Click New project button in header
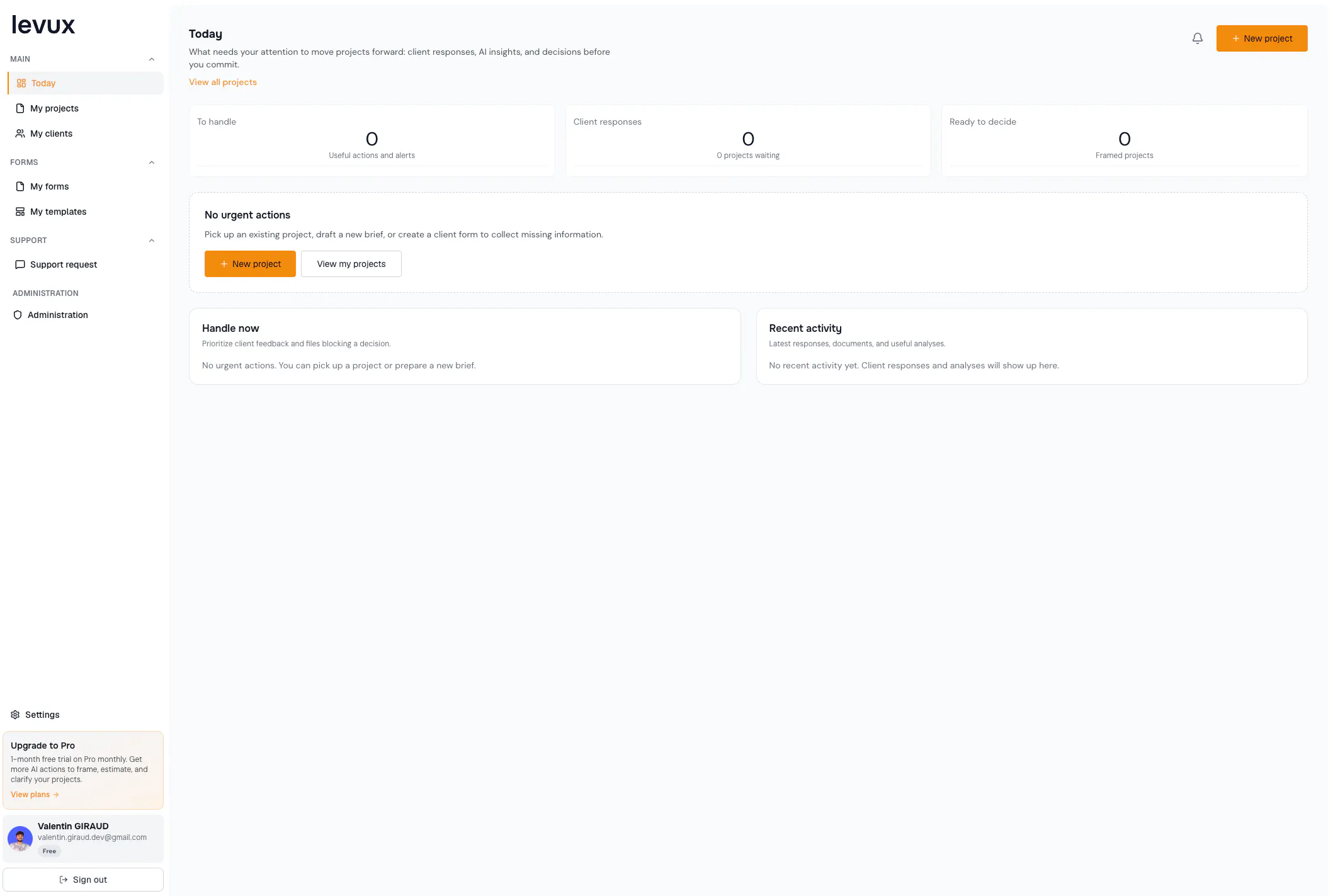 1261,38
